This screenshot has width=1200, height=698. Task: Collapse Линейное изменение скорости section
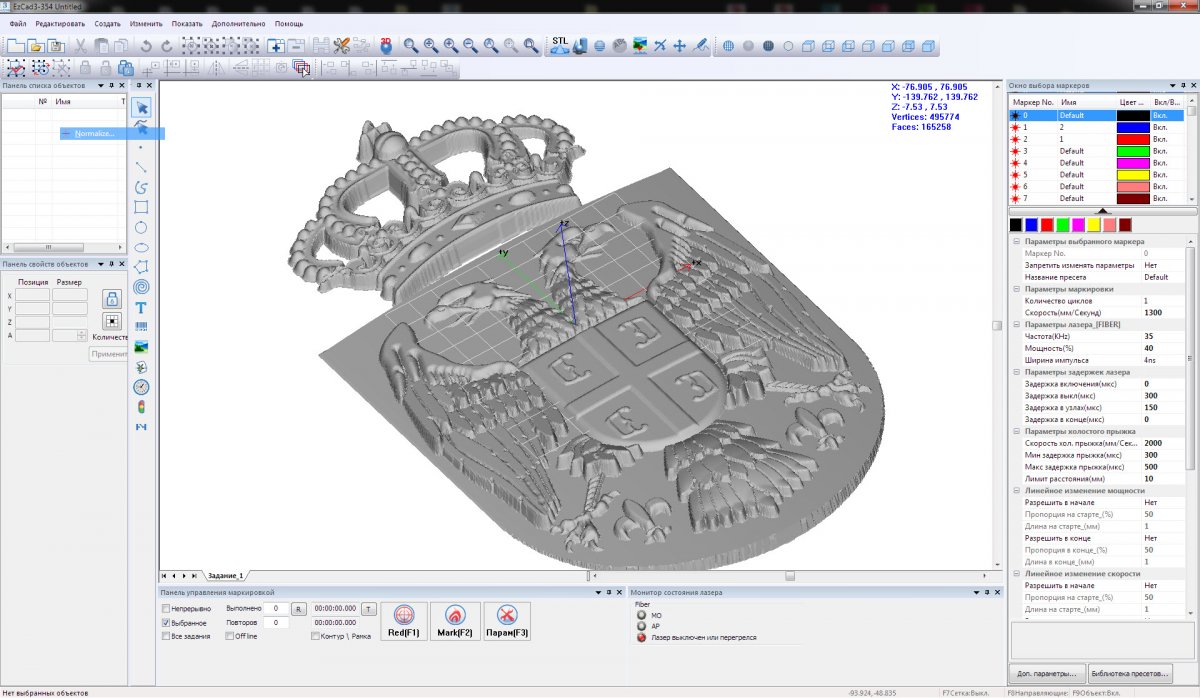point(1017,574)
